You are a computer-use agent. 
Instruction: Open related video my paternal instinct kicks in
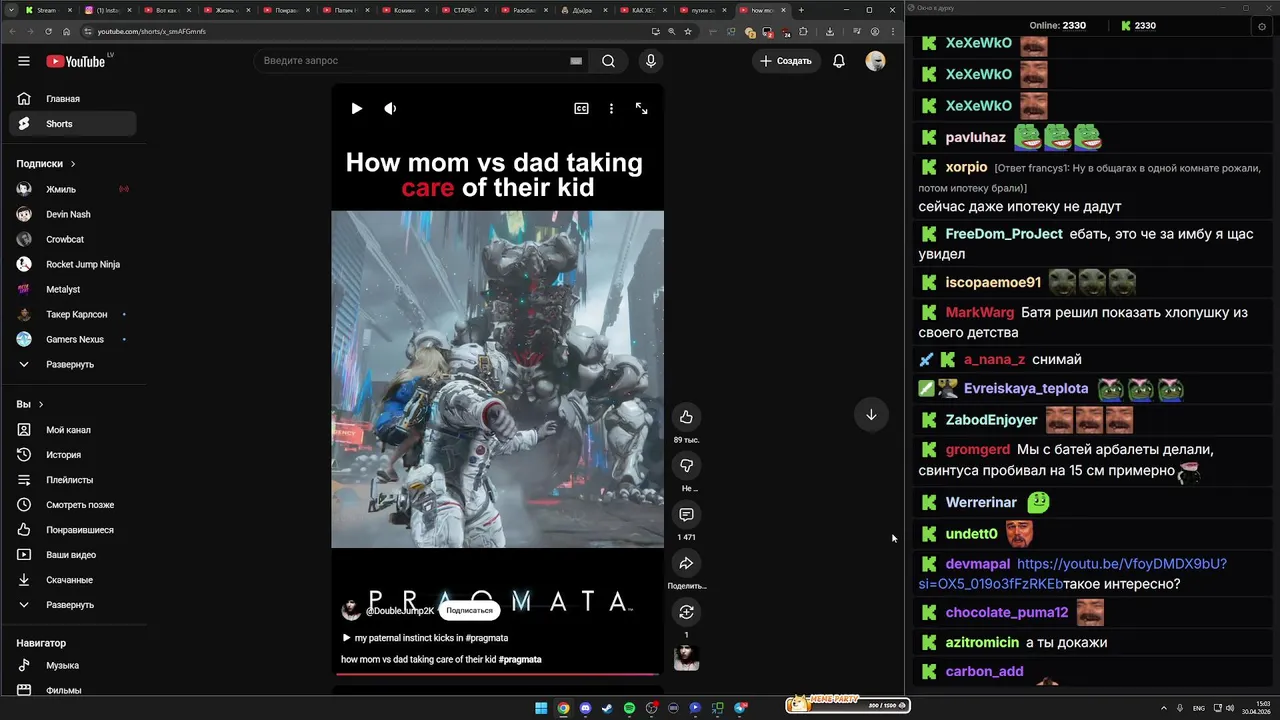[x=425, y=638]
